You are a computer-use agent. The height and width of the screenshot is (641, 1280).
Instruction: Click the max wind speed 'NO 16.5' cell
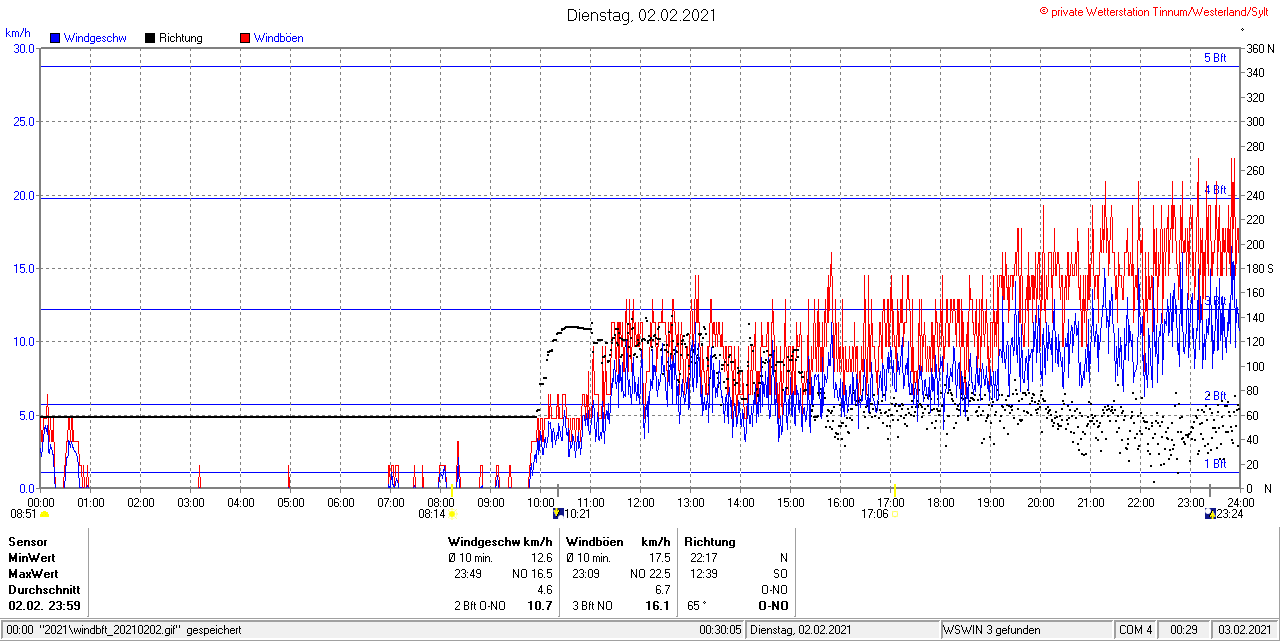pyautogui.click(x=532, y=574)
